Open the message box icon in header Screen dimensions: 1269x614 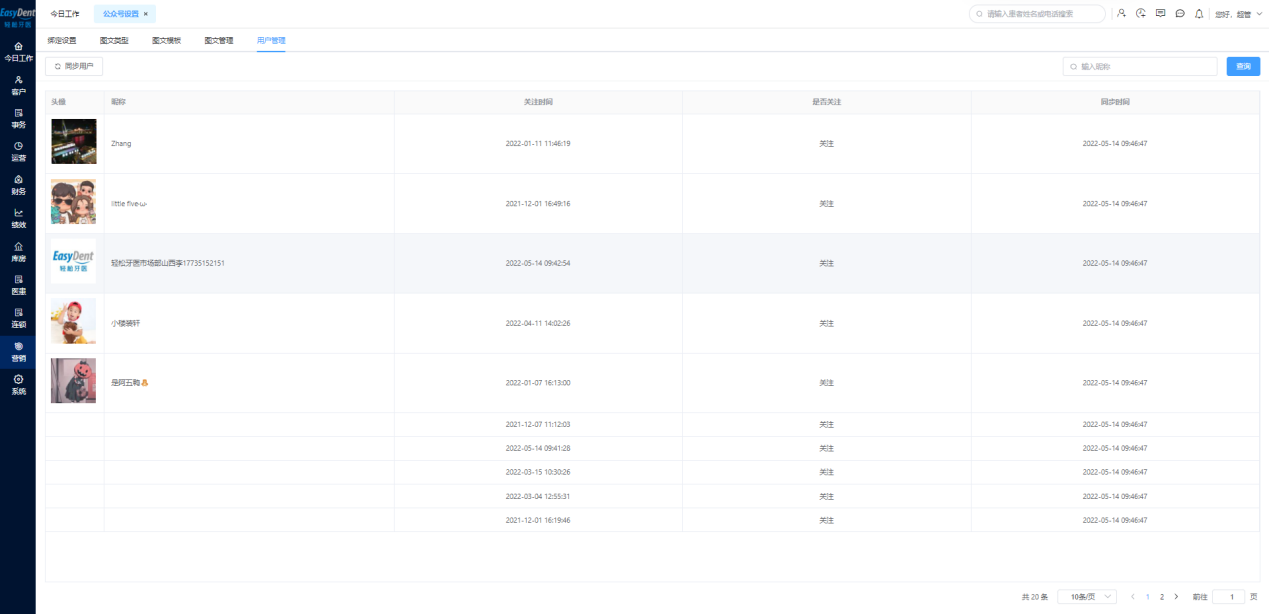[x=1160, y=13]
